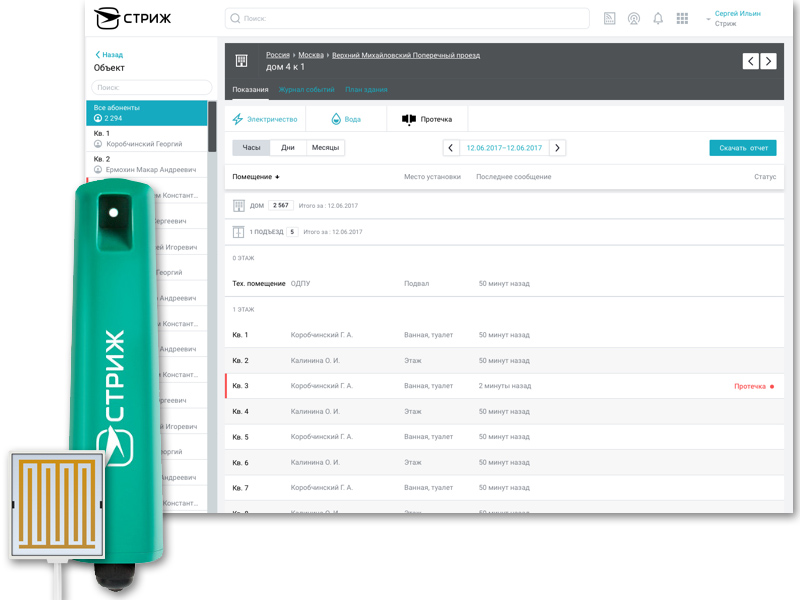The height and width of the screenshot is (600, 800).
Task: Collapse the 1 ЭТАЖ group
Action: click(243, 310)
